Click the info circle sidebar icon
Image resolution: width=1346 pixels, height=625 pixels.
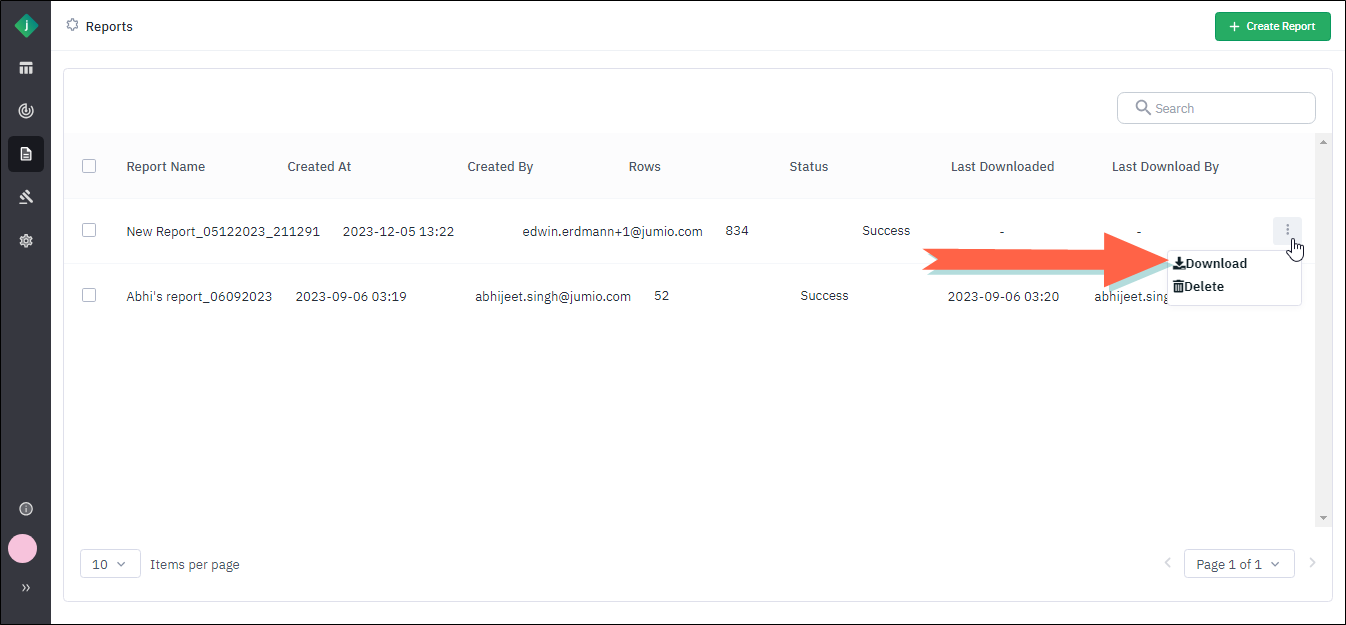(26, 509)
